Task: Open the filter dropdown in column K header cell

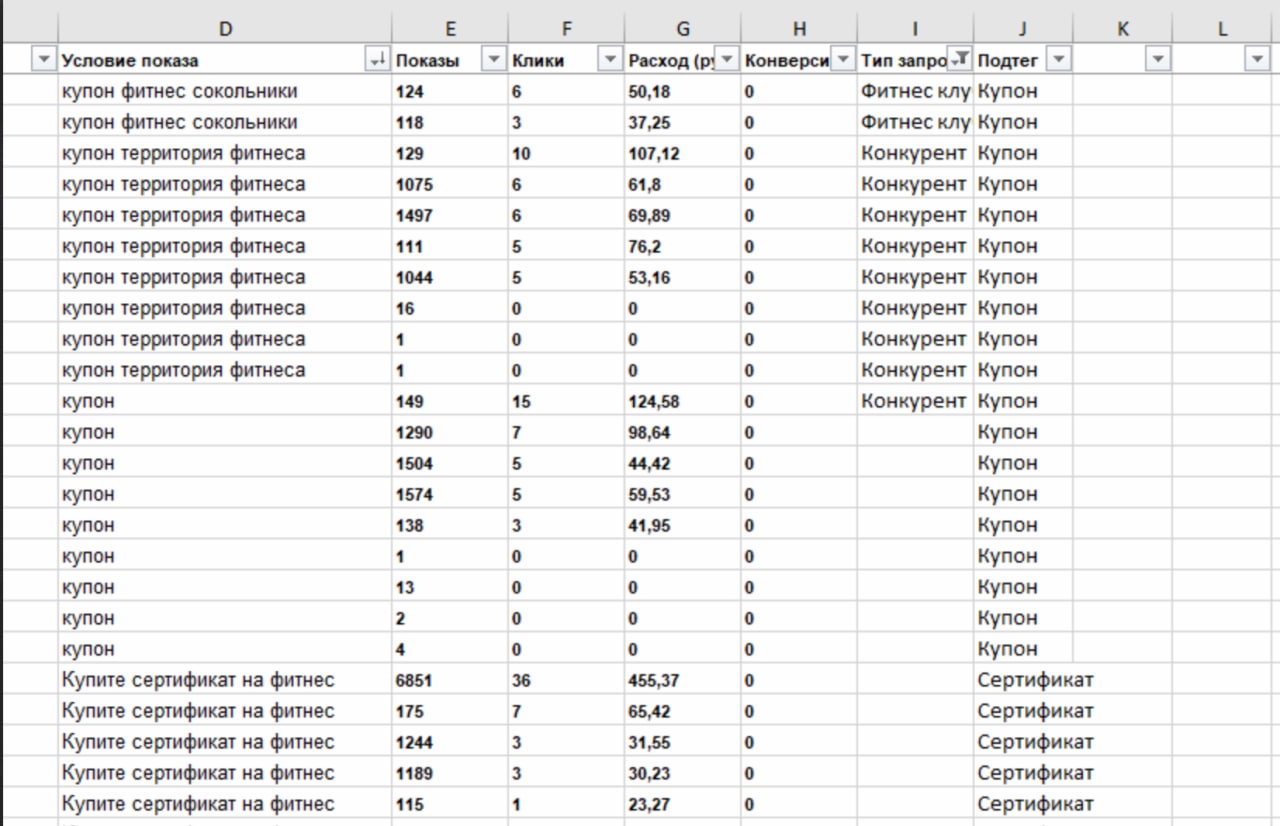Action: coord(1158,60)
